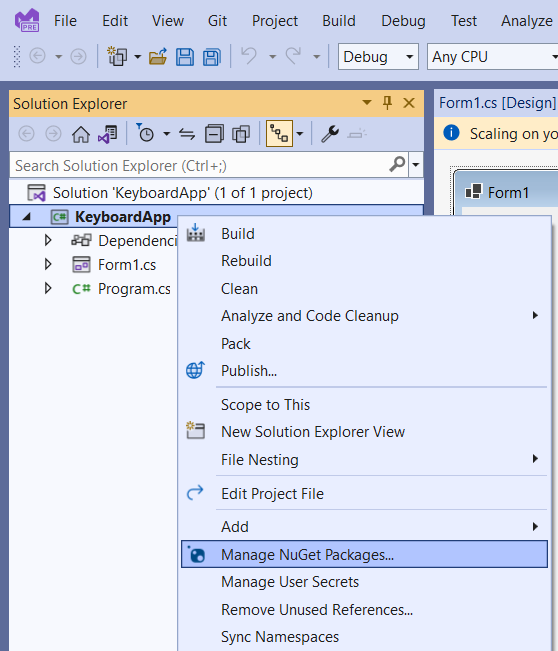Click the Pending Changes Filter clock icon
The width and height of the screenshot is (558, 651).
(x=145, y=133)
